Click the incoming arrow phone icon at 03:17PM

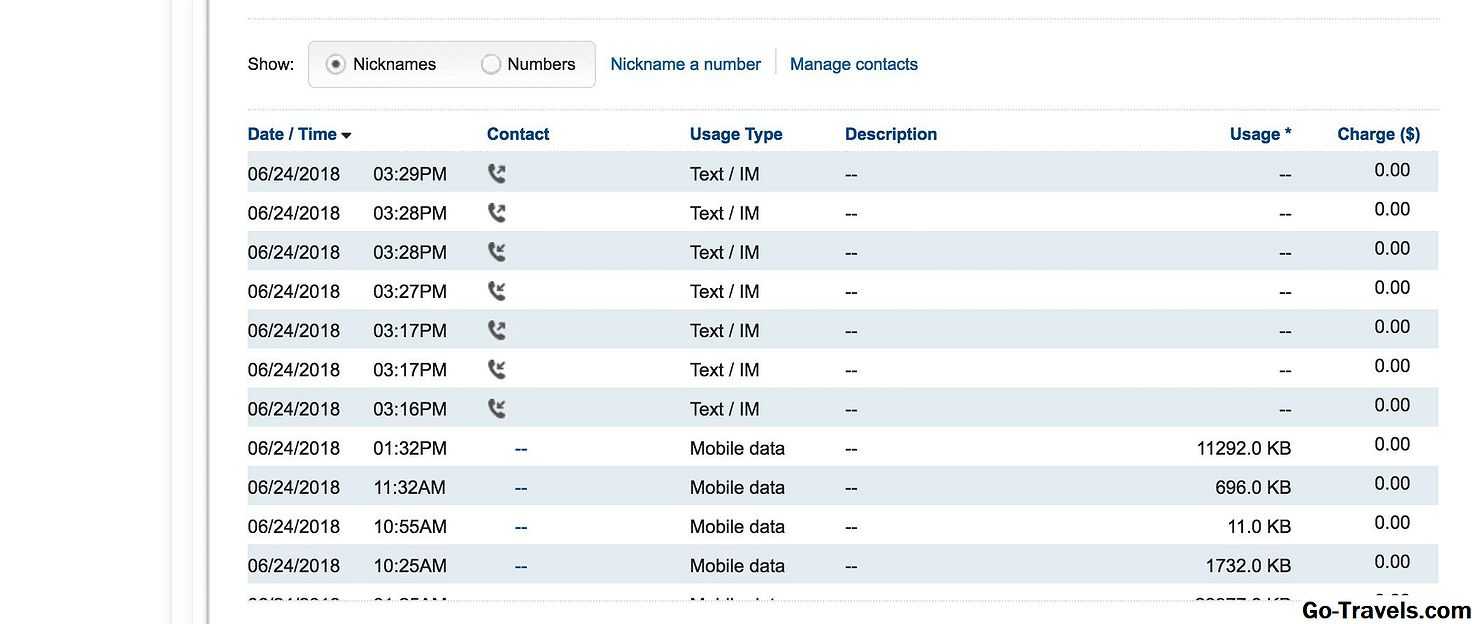496,369
